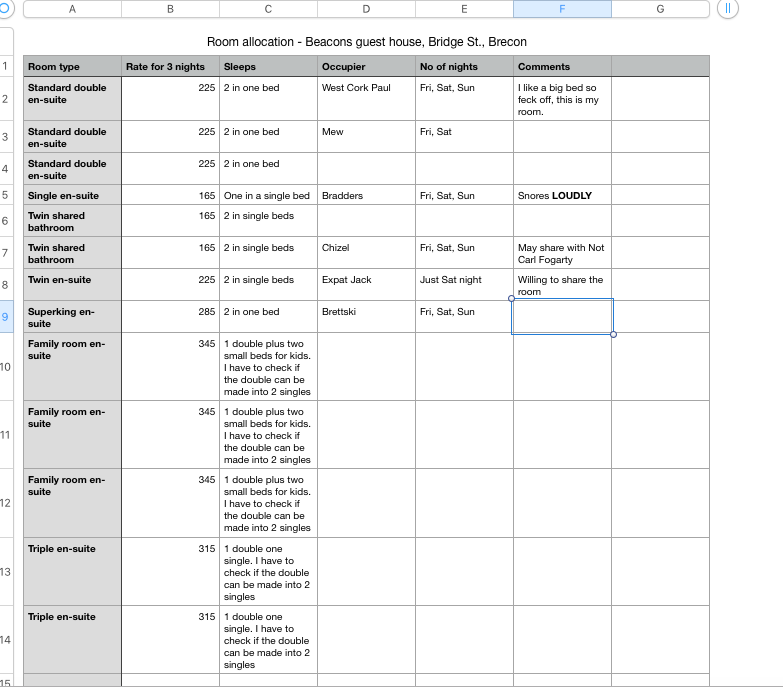Image resolution: width=783 pixels, height=687 pixels.
Task: Select the 'West Cork Paul' occupier cell
Action: click(x=366, y=99)
